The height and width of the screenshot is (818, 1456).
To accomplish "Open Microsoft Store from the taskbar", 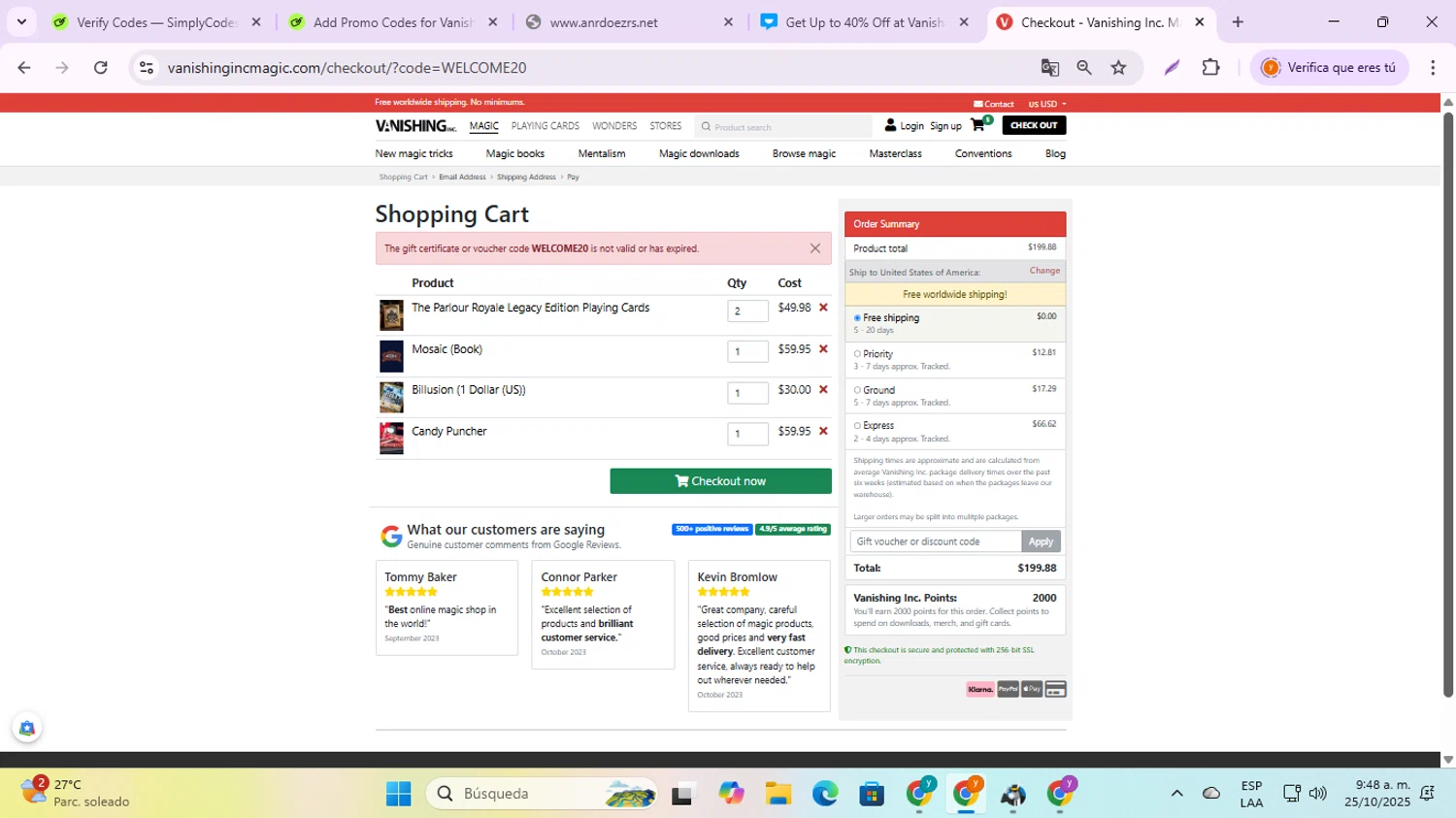I will click(872, 794).
